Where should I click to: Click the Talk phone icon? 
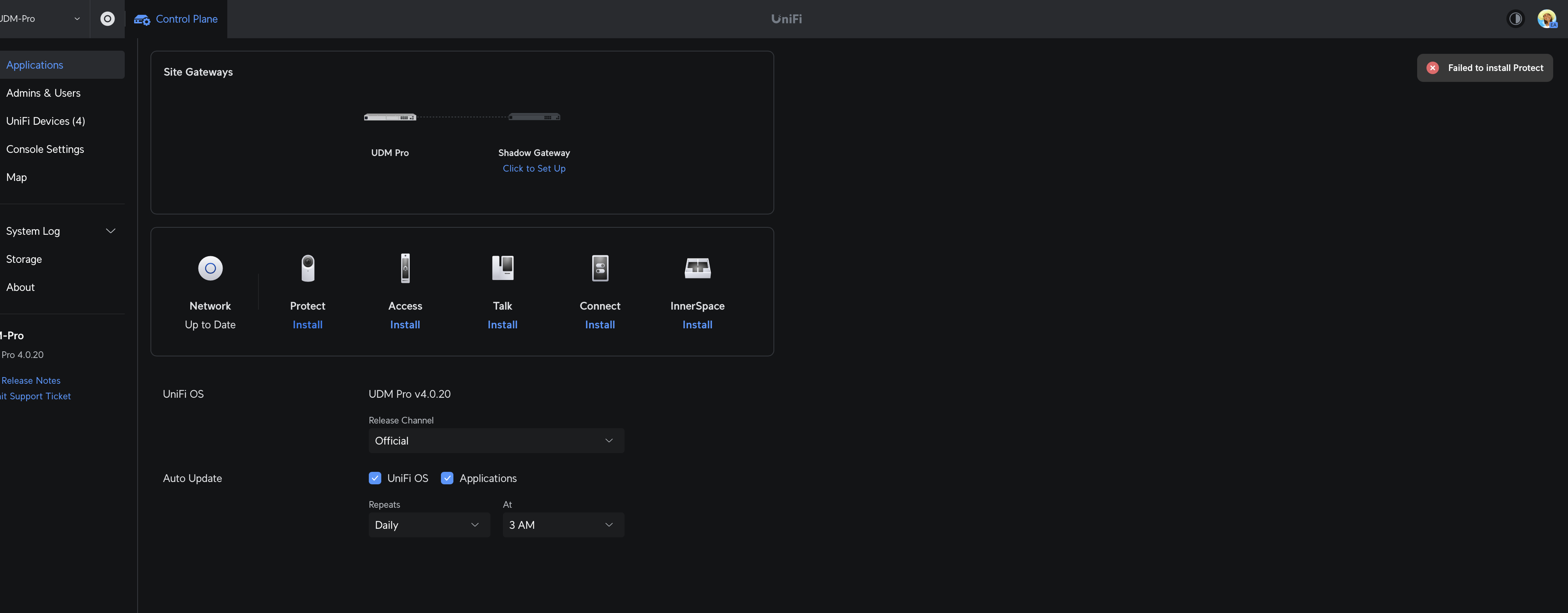[503, 268]
